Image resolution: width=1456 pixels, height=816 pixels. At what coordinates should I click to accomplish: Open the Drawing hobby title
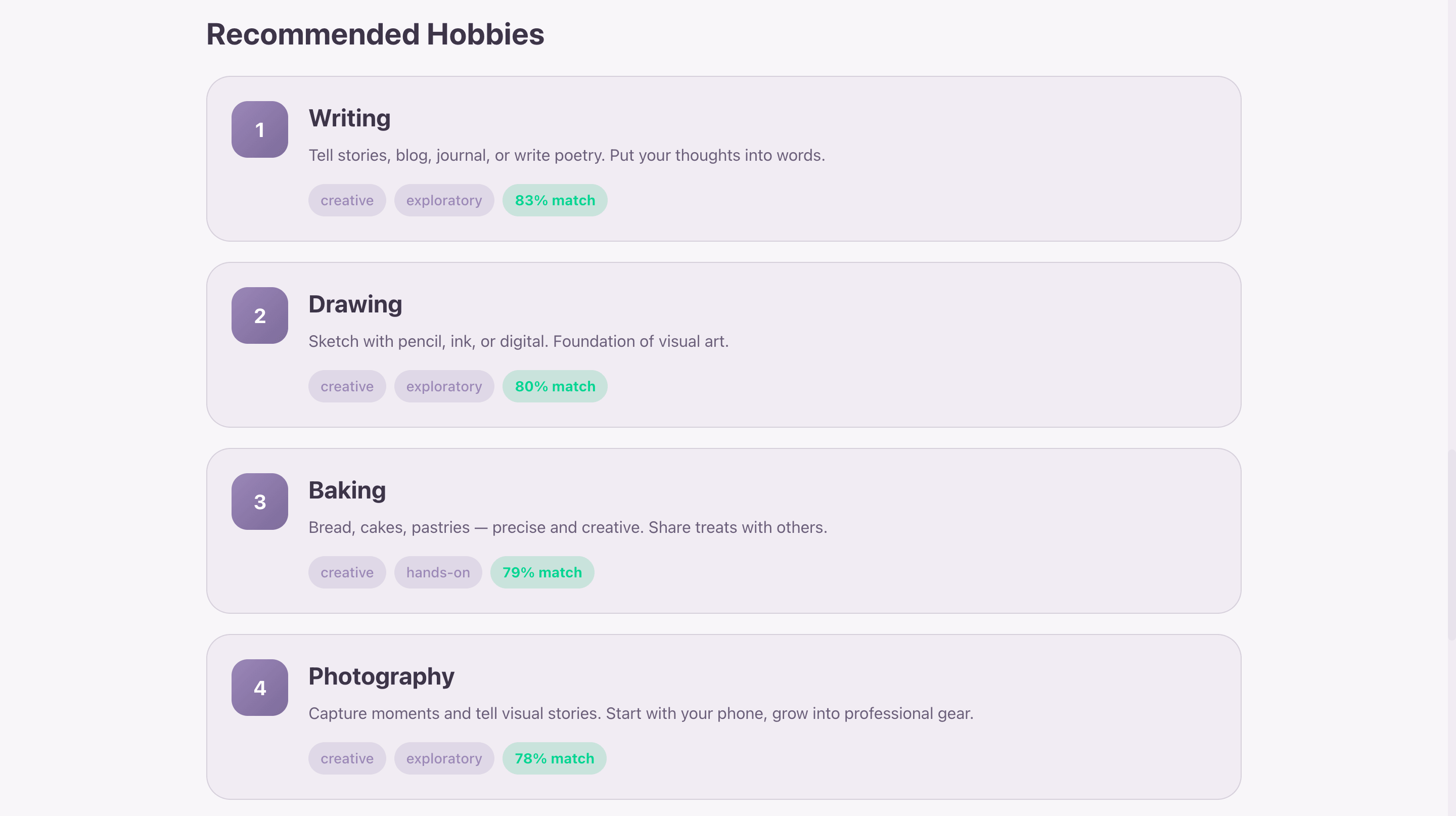(355, 304)
